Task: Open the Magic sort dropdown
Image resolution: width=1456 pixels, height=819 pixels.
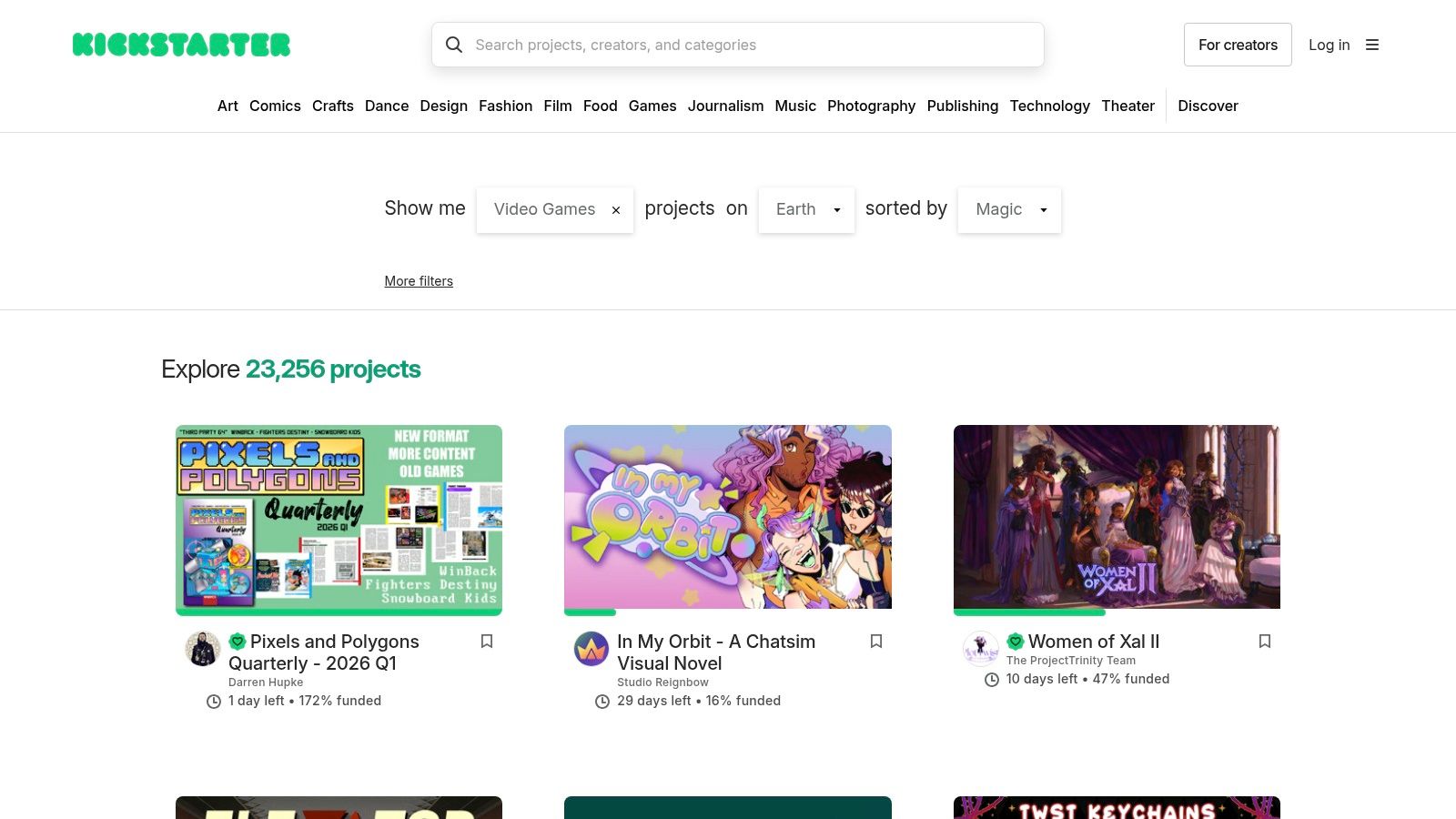Action: pyautogui.click(x=1009, y=209)
